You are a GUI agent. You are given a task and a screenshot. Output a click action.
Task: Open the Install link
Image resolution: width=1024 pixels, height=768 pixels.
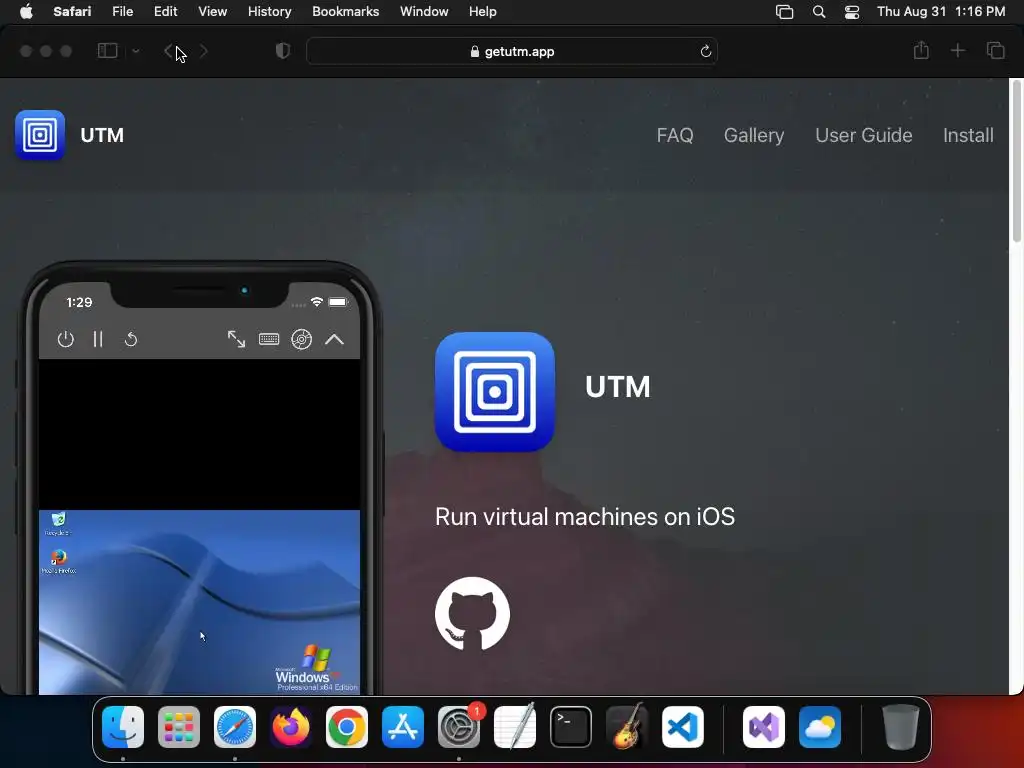(968, 135)
